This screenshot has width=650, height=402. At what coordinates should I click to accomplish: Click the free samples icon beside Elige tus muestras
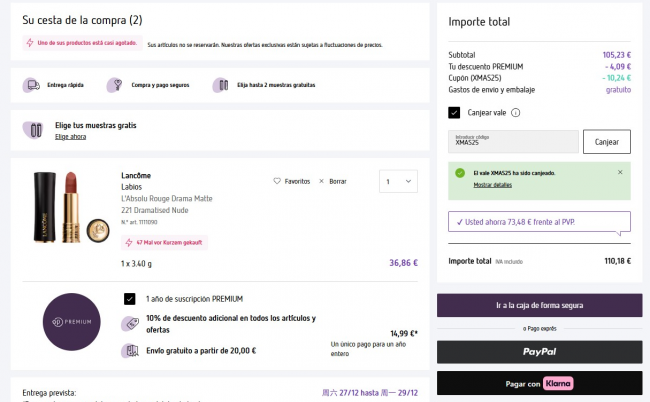point(35,130)
